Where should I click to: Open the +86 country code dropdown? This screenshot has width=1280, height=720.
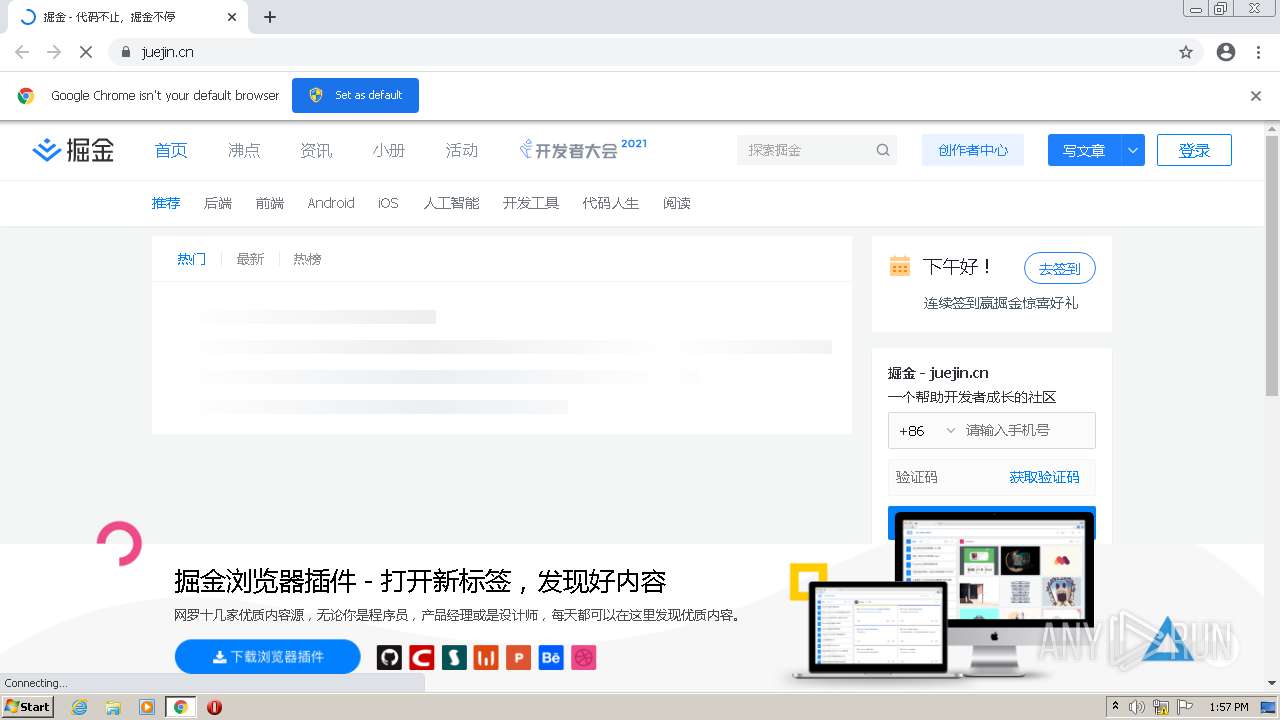927,431
